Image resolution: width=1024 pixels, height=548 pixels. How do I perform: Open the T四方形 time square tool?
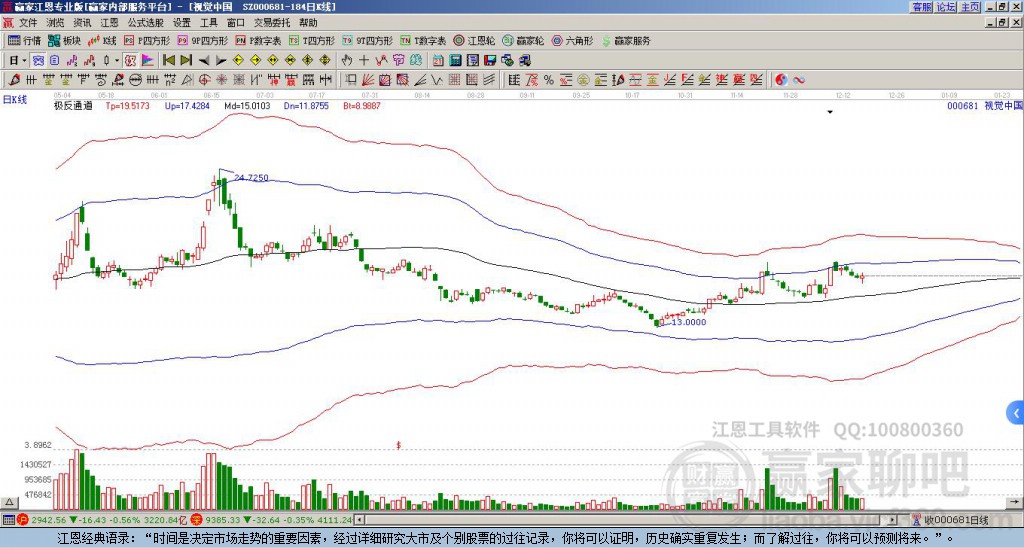tap(312, 40)
